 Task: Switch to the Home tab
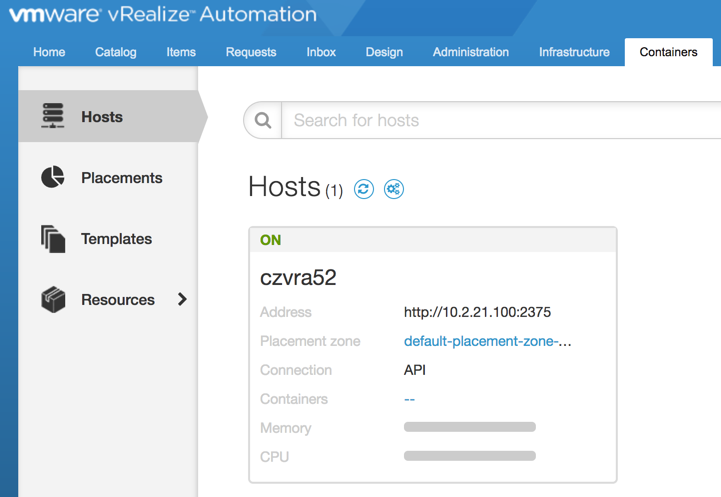[49, 52]
